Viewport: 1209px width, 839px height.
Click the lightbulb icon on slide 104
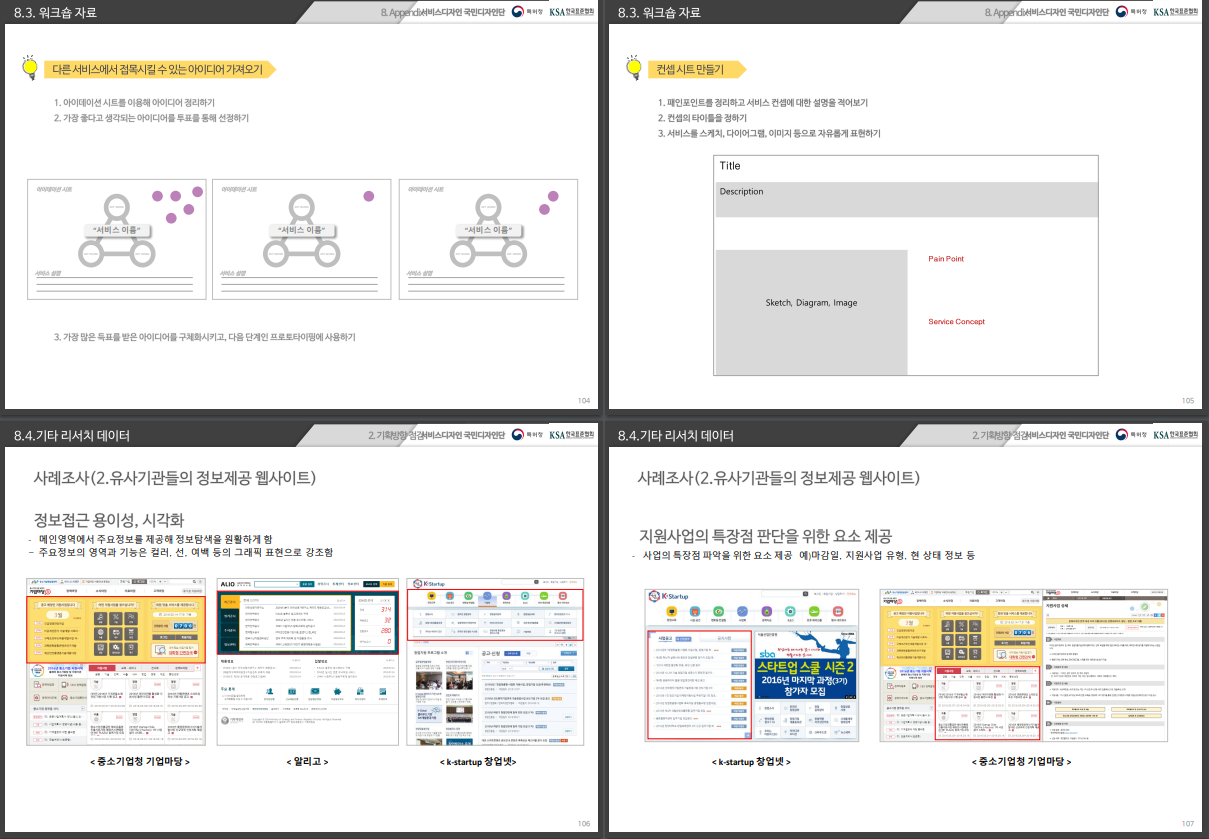[29, 66]
